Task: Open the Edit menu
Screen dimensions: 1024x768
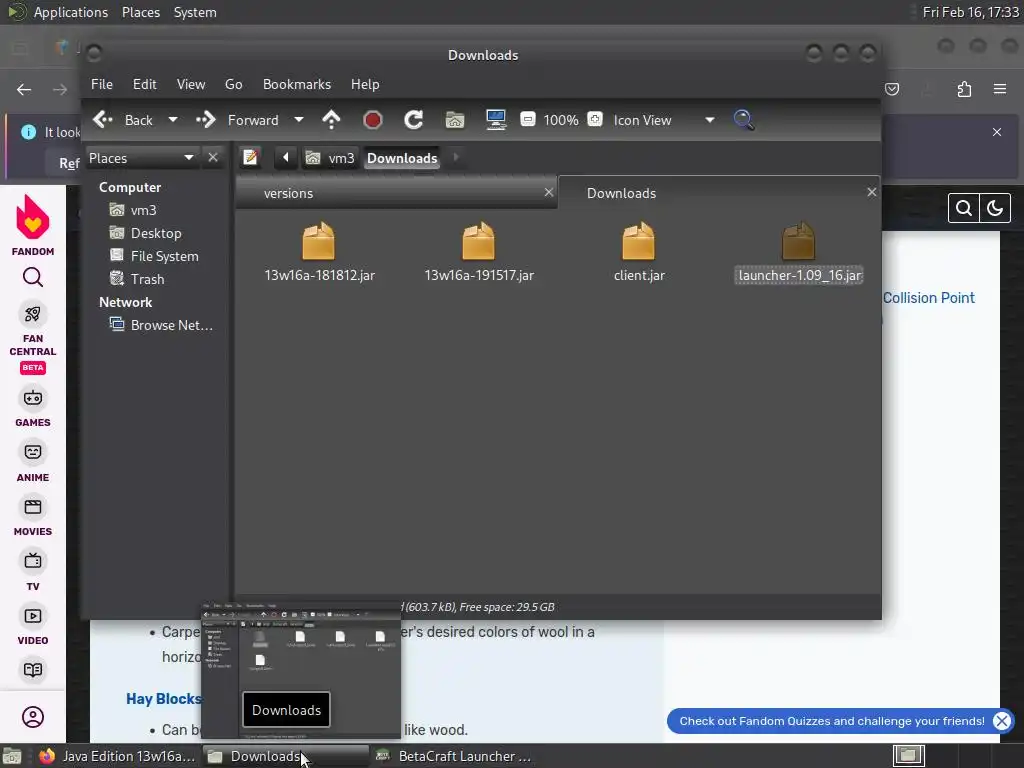Action: [x=144, y=84]
